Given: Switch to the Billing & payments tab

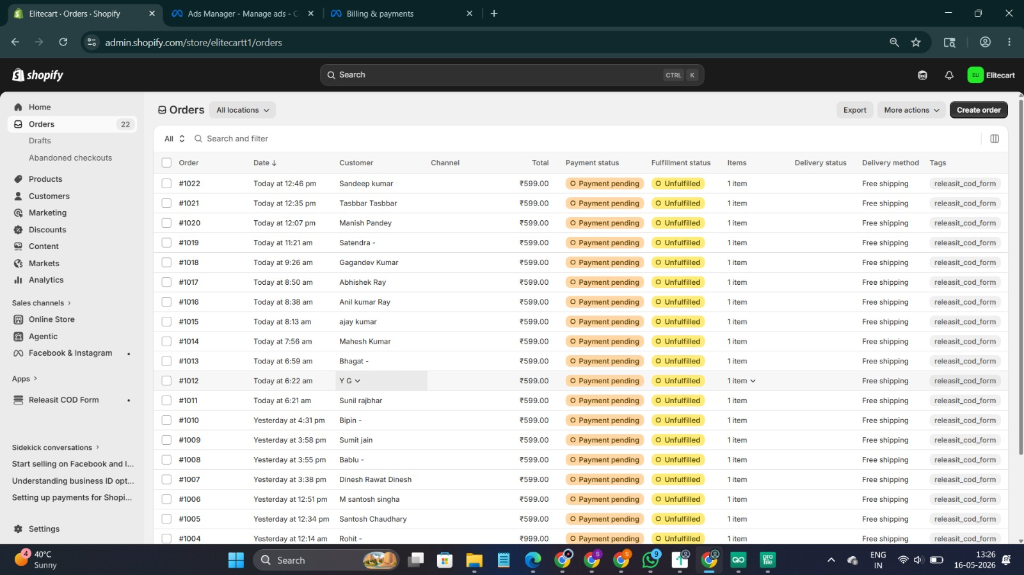Looking at the screenshot, I should click(402, 14).
